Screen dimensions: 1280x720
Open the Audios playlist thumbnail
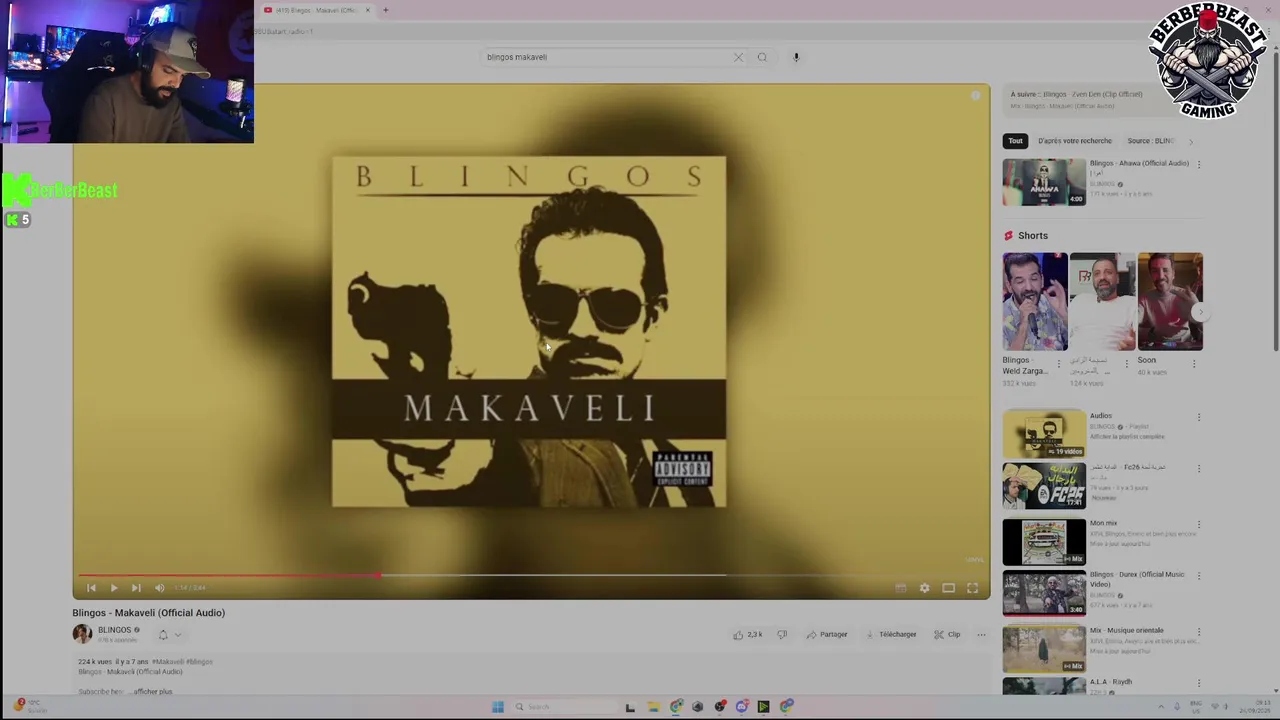coord(1044,433)
